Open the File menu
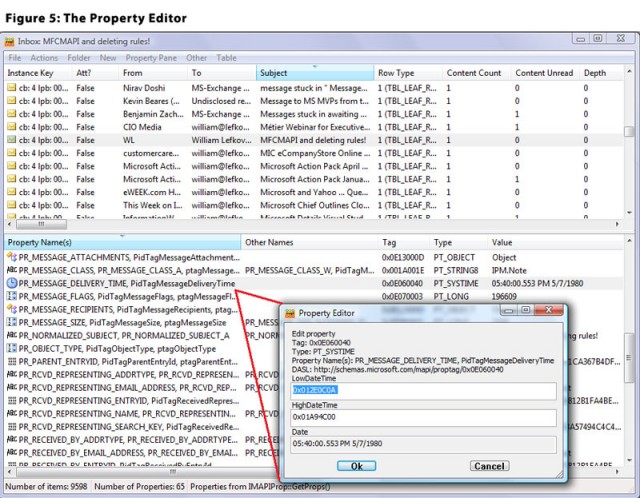This screenshot has height=498, width=640. (15, 58)
